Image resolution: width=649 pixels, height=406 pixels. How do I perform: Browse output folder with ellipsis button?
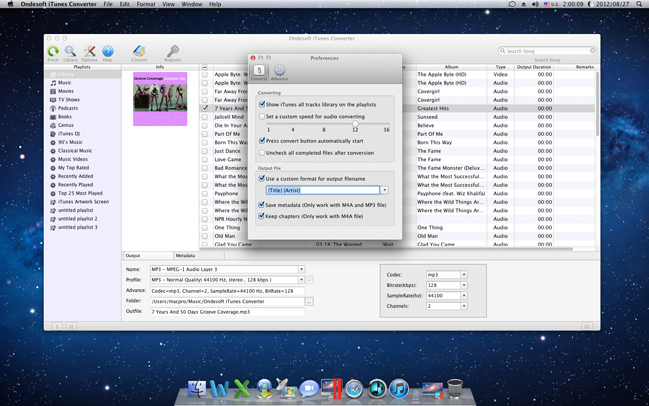click(309, 302)
